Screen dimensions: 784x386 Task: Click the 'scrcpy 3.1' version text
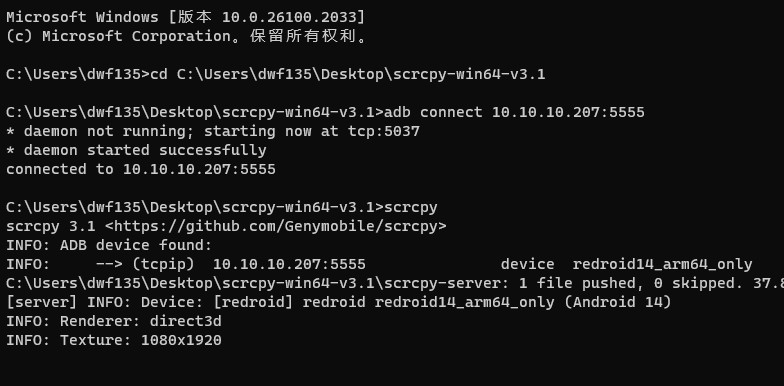click(x=50, y=226)
